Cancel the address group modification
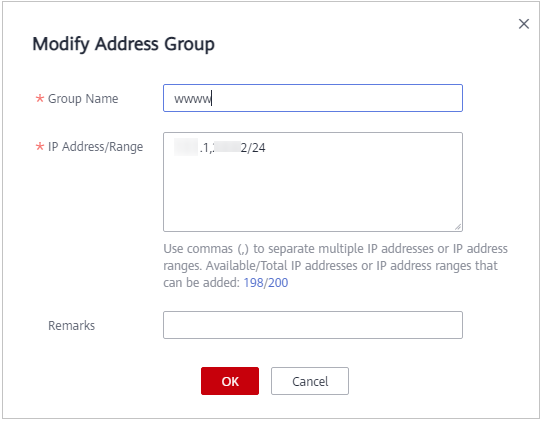 pos(310,381)
